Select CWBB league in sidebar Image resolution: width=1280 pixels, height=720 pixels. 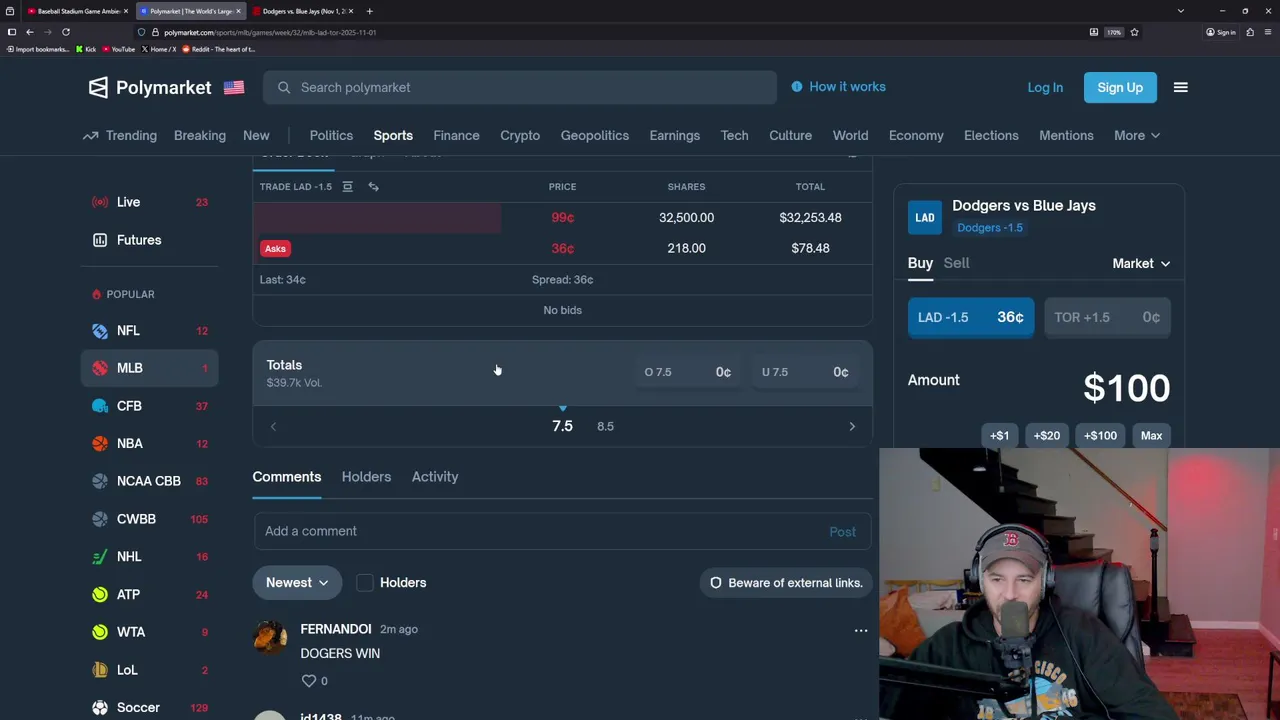point(149,519)
